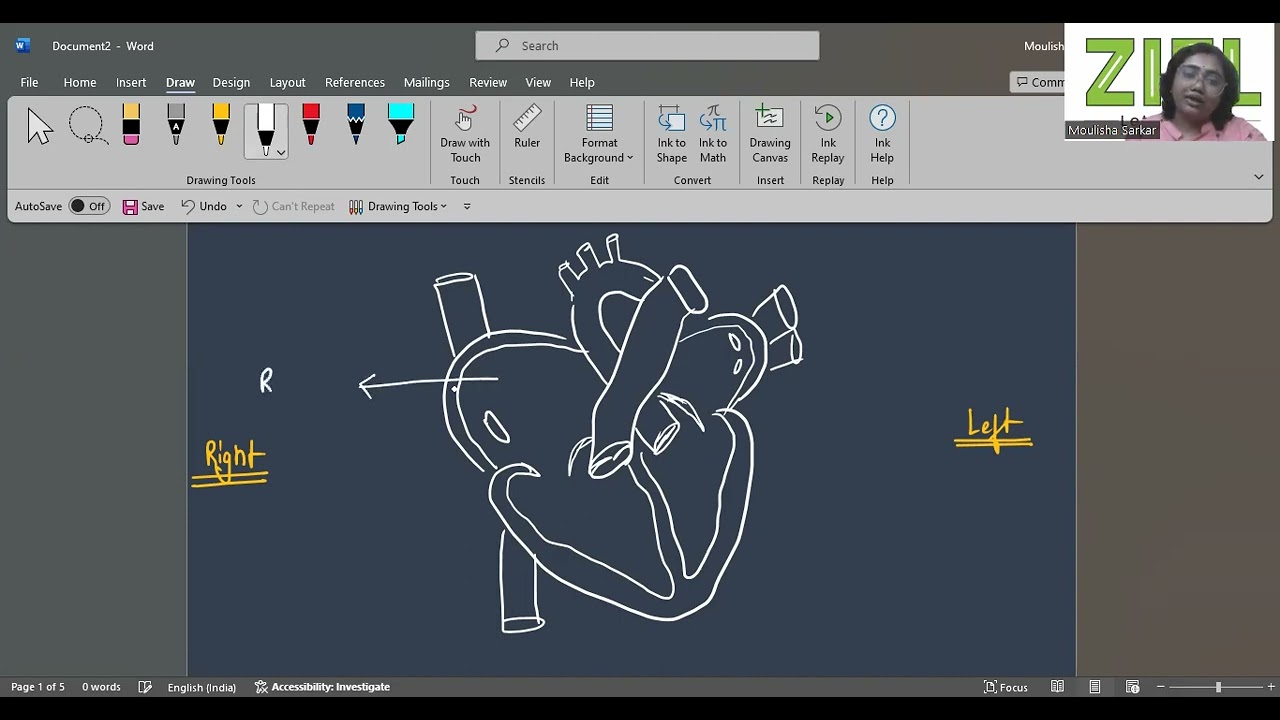Save the document from quick access
Image resolution: width=1280 pixels, height=720 pixels.
point(143,206)
